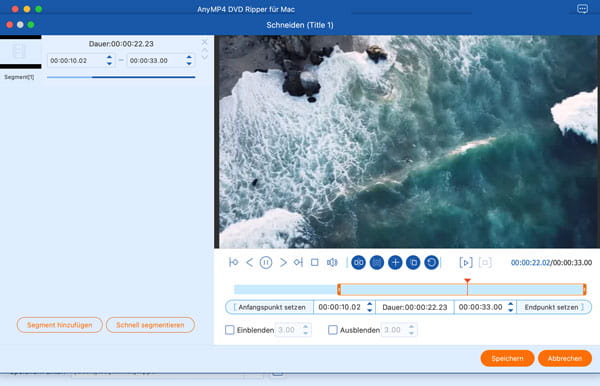
Task: Step forward one frame
Action: click(x=283, y=262)
